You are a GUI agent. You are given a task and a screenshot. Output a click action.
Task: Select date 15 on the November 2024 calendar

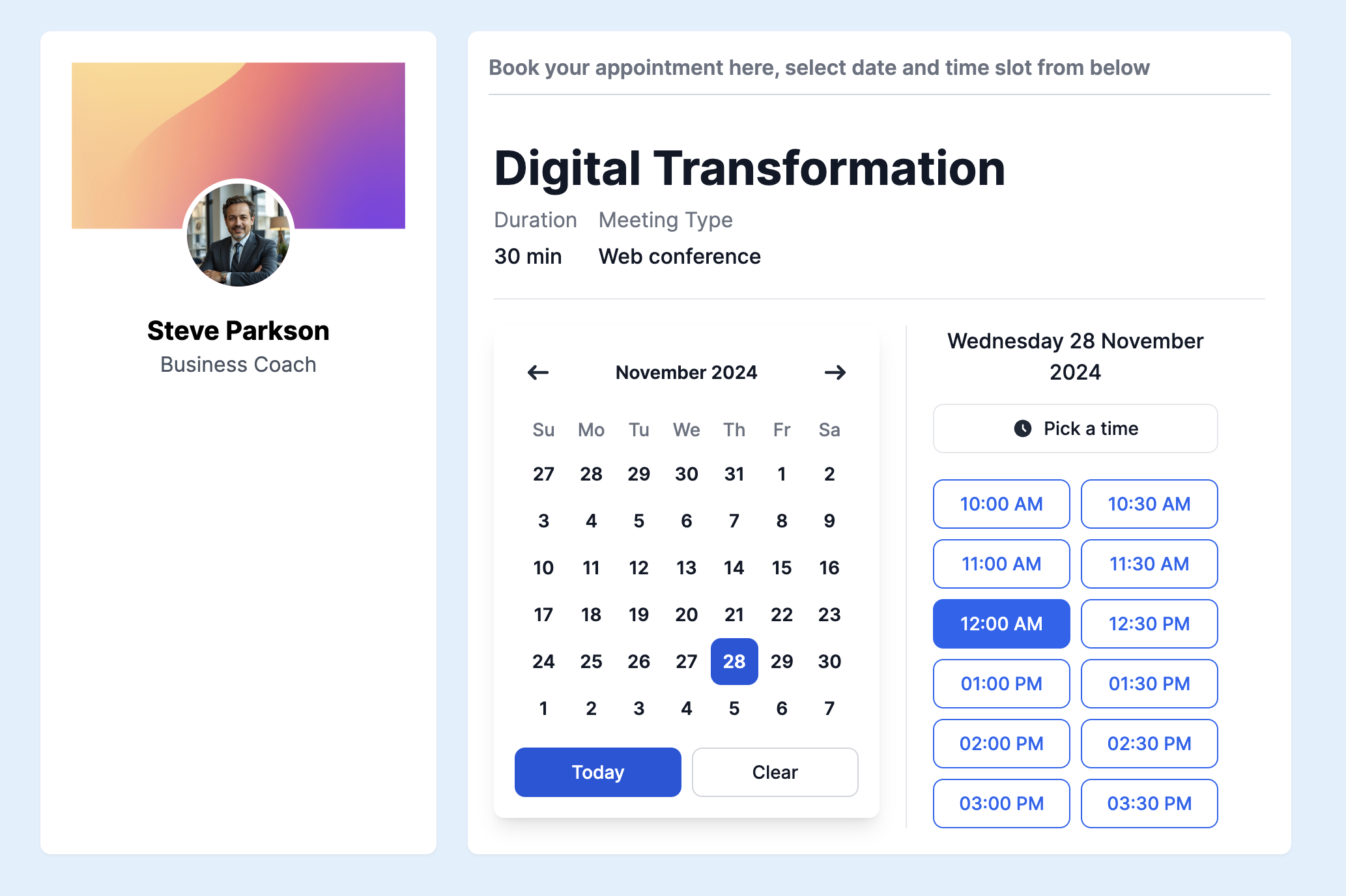pos(781,567)
